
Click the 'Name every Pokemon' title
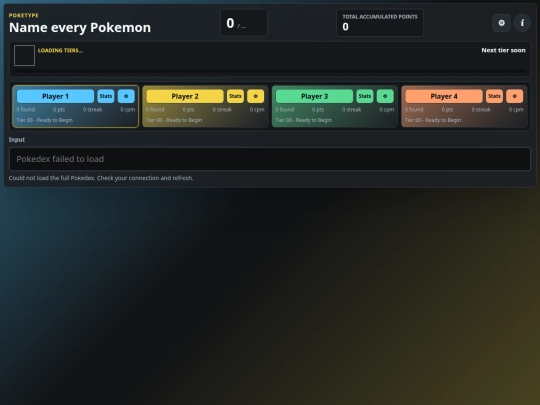tap(80, 28)
